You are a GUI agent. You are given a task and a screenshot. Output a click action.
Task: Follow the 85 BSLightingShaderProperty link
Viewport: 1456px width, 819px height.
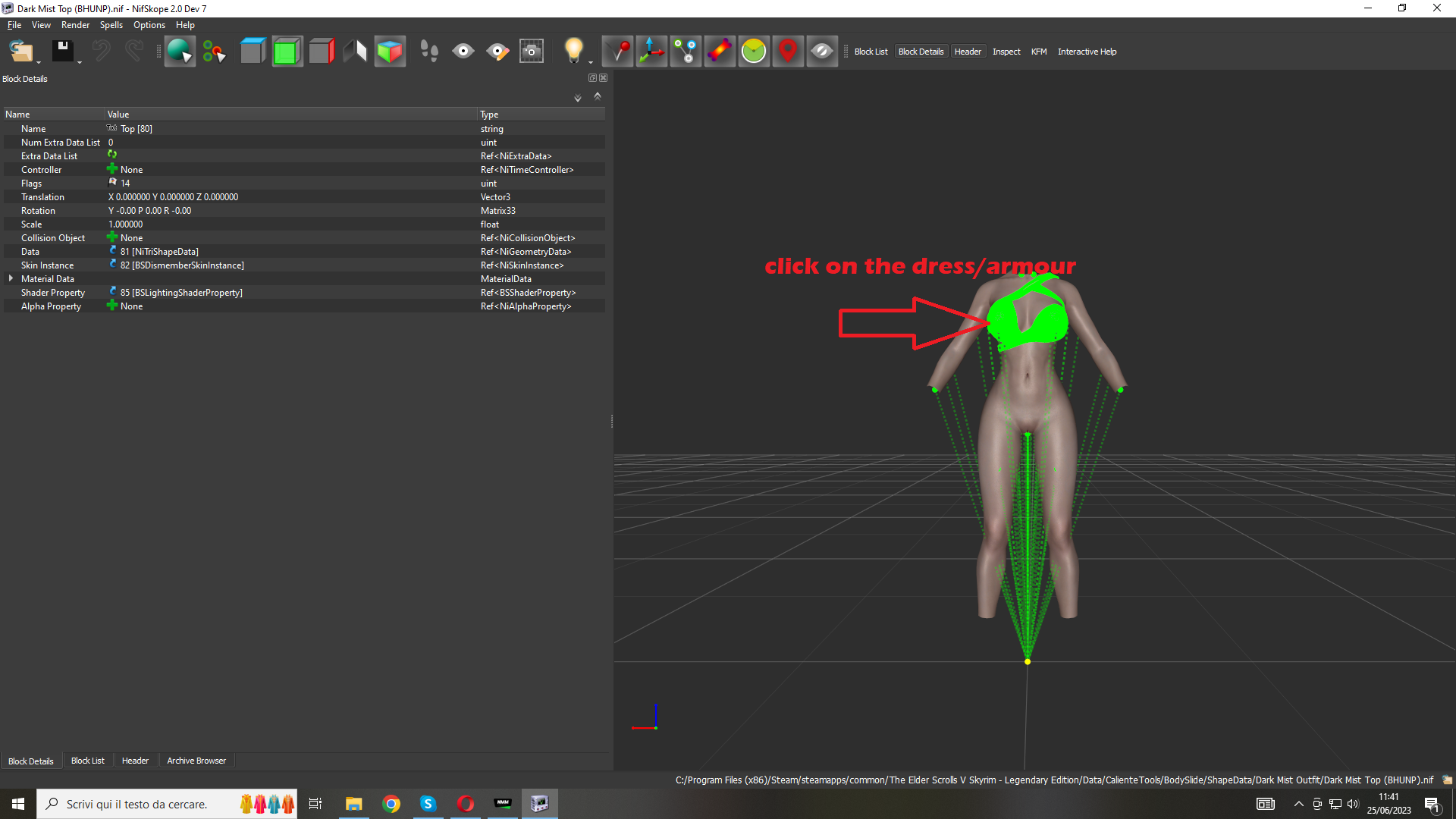coord(180,293)
